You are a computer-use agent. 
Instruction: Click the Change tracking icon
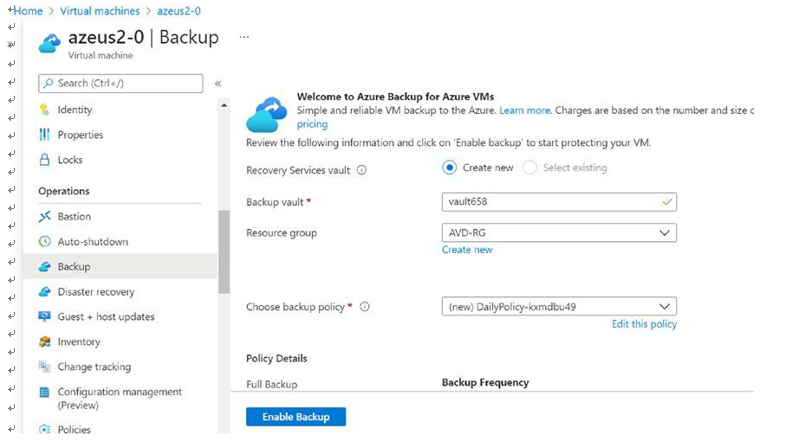pos(44,366)
